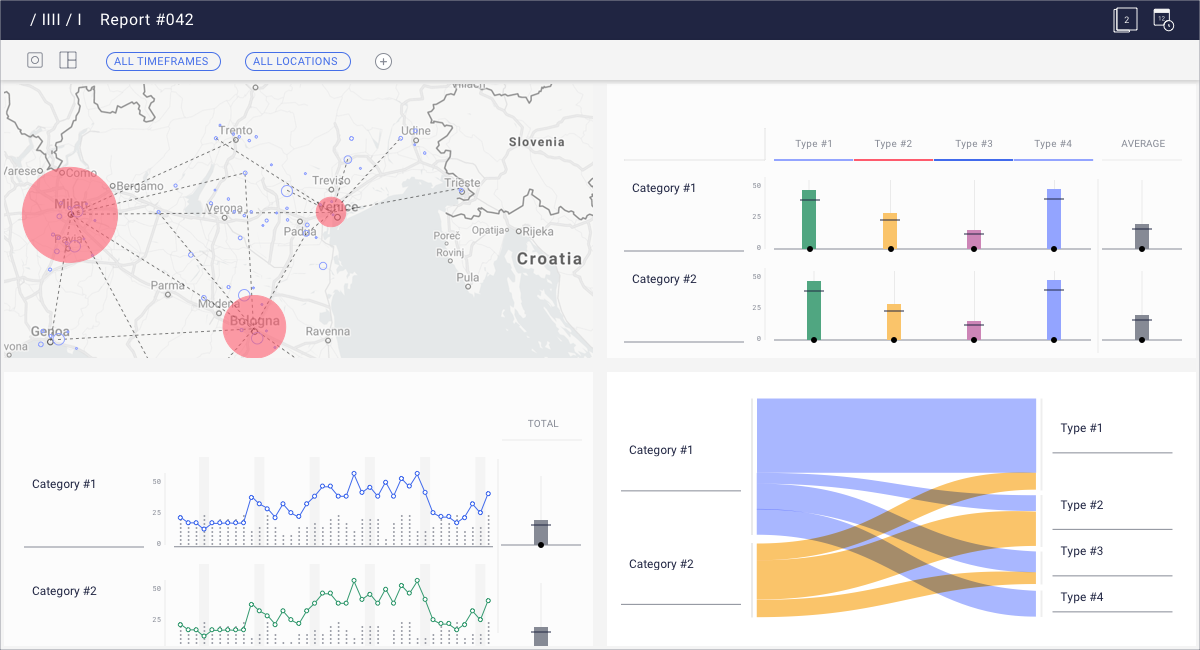The width and height of the screenshot is (1200, 650).
Task: Open the calendar schedule icon
Action: pos(1163,19)
